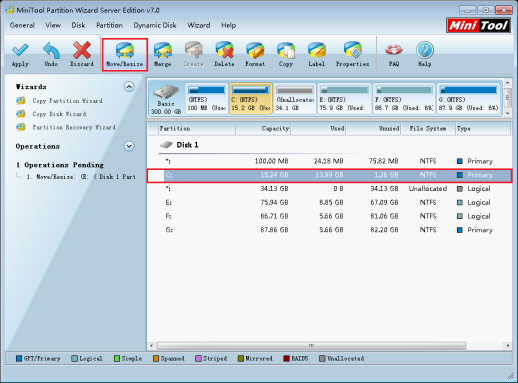Click the Merge partition icon

(x=163, y=50)
